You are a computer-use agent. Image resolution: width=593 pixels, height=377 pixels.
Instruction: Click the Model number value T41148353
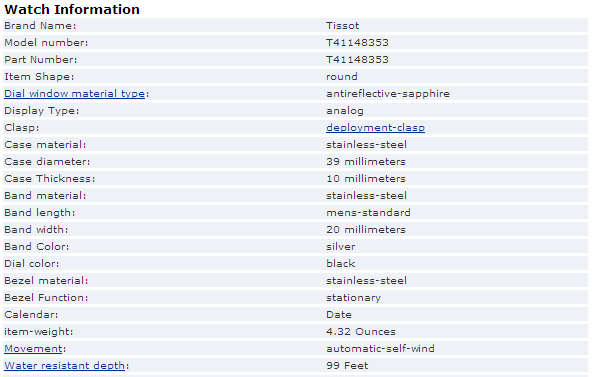coord(357,43)
